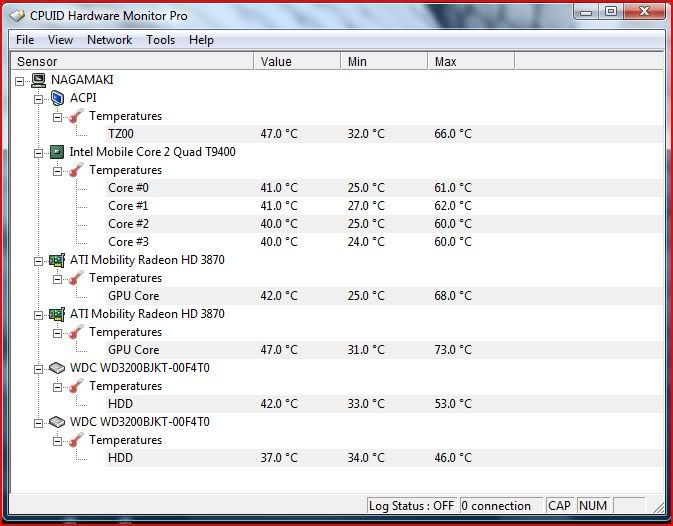Click the CAP status indicator
Screen dimensions: 673x526
560,506
